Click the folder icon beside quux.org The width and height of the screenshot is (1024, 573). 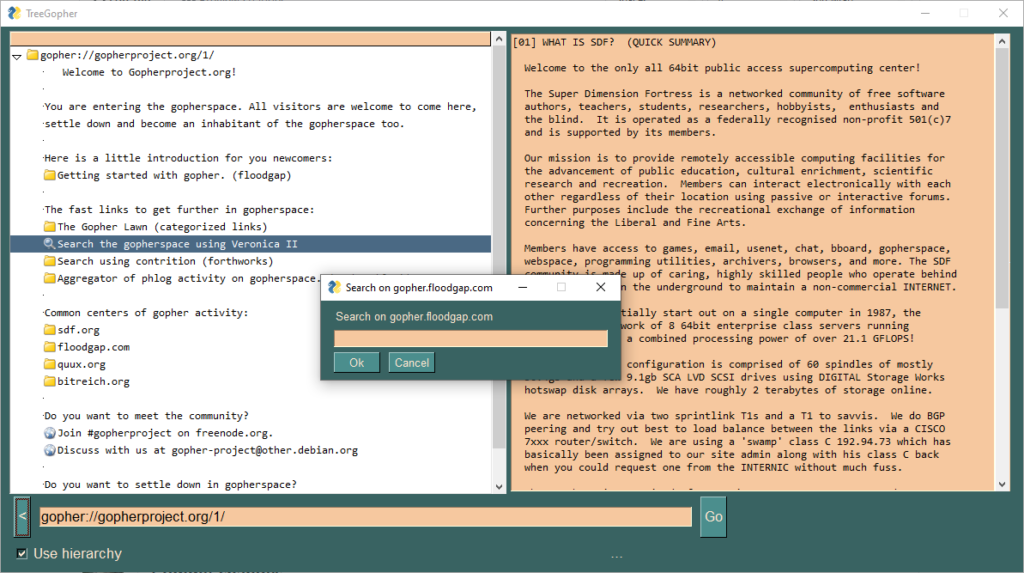(x=50, y=364)
